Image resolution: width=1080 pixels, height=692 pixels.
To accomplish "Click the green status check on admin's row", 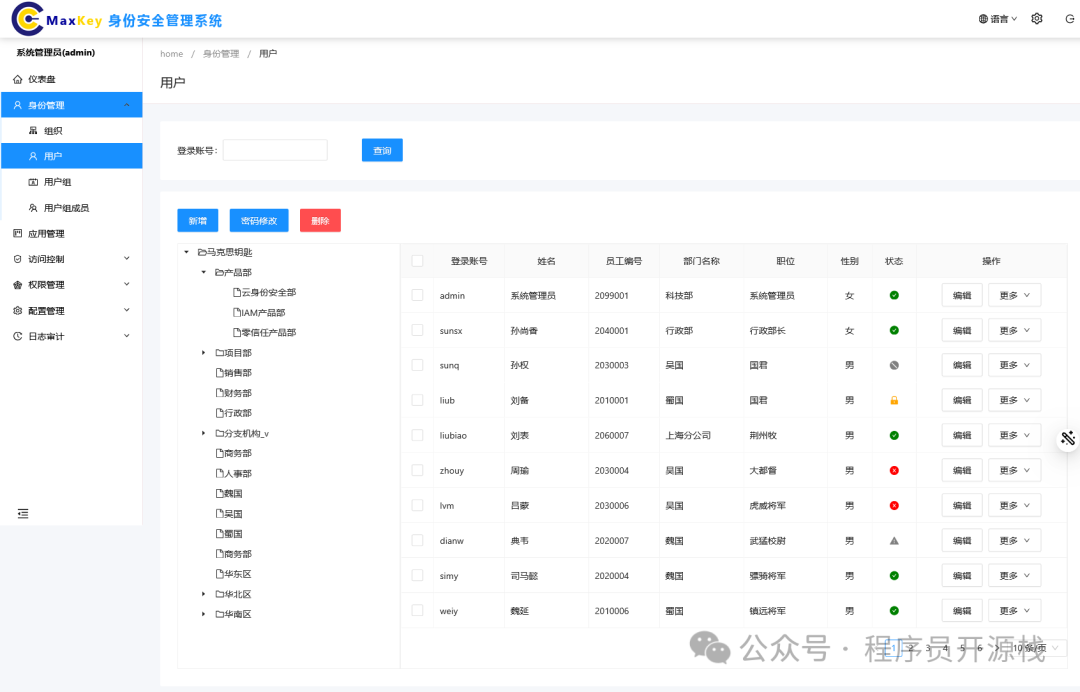I will tap(893, 294).
